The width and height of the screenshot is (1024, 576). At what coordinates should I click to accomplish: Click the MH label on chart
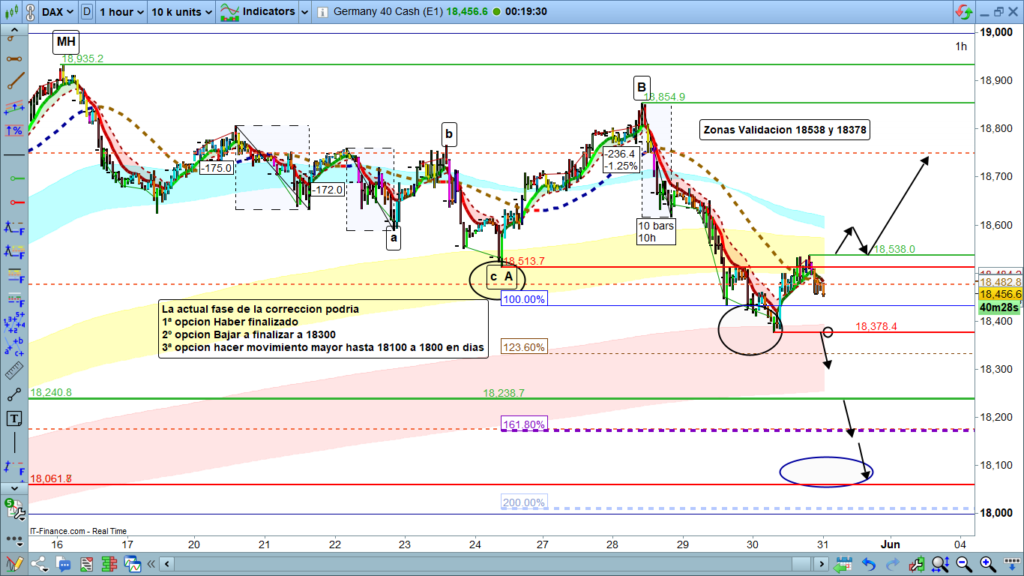[x=66, y=42]
